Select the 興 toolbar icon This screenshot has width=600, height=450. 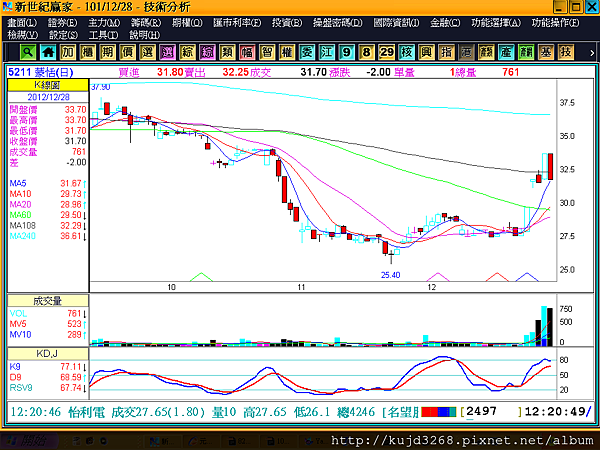[426, 52]
